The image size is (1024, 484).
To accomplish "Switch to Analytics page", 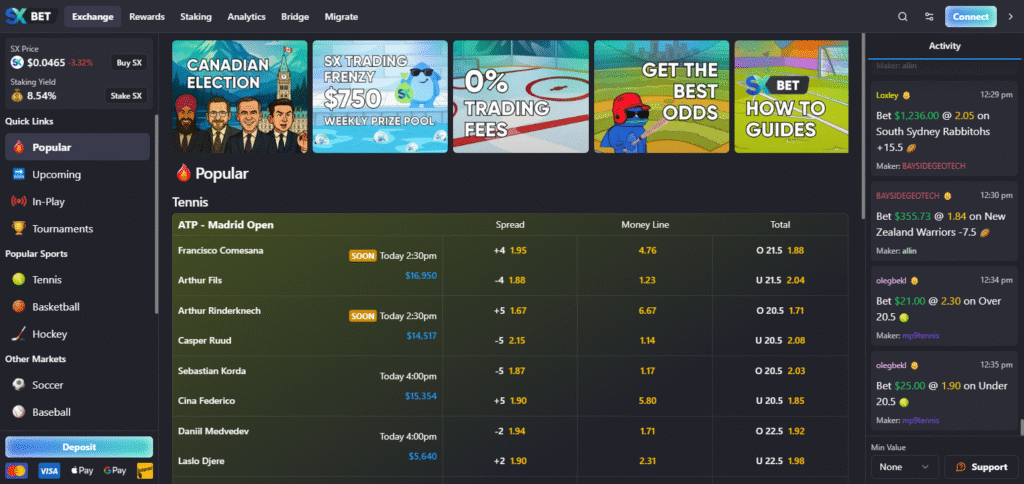I will click(x=246, y=17).
